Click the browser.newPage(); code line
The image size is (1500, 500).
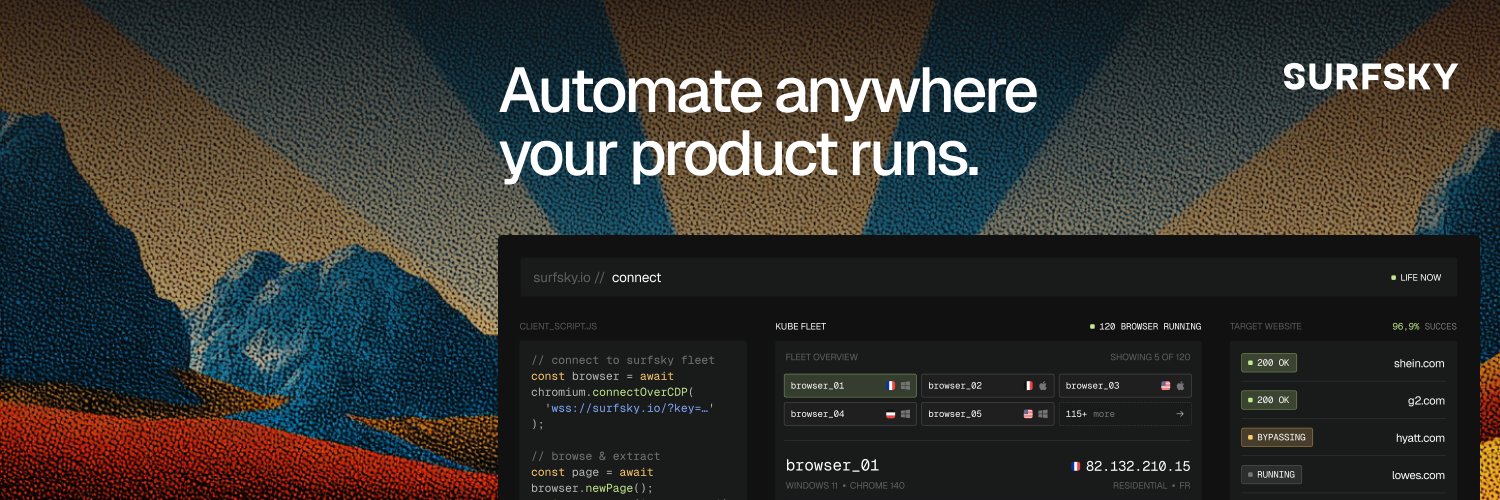(592, 488)
